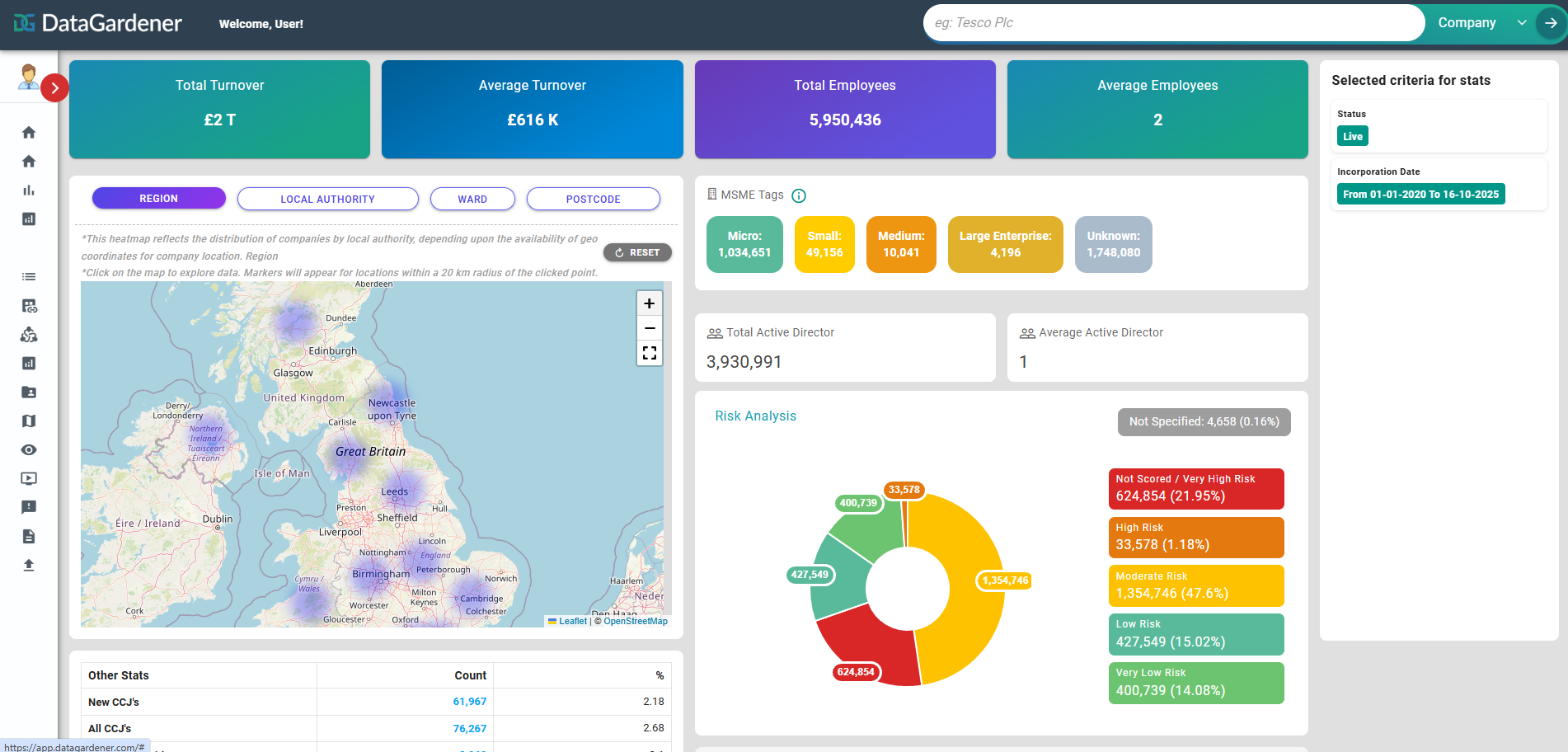Click the list view sidebar icon

pos(29,277)
